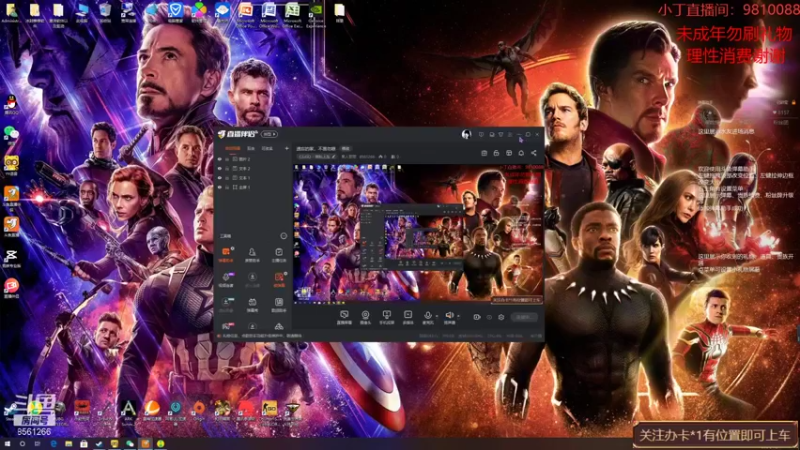Screen dimensions: 800x450
Task: Click the stream preview canvas
Action: [x=418, y=234]
